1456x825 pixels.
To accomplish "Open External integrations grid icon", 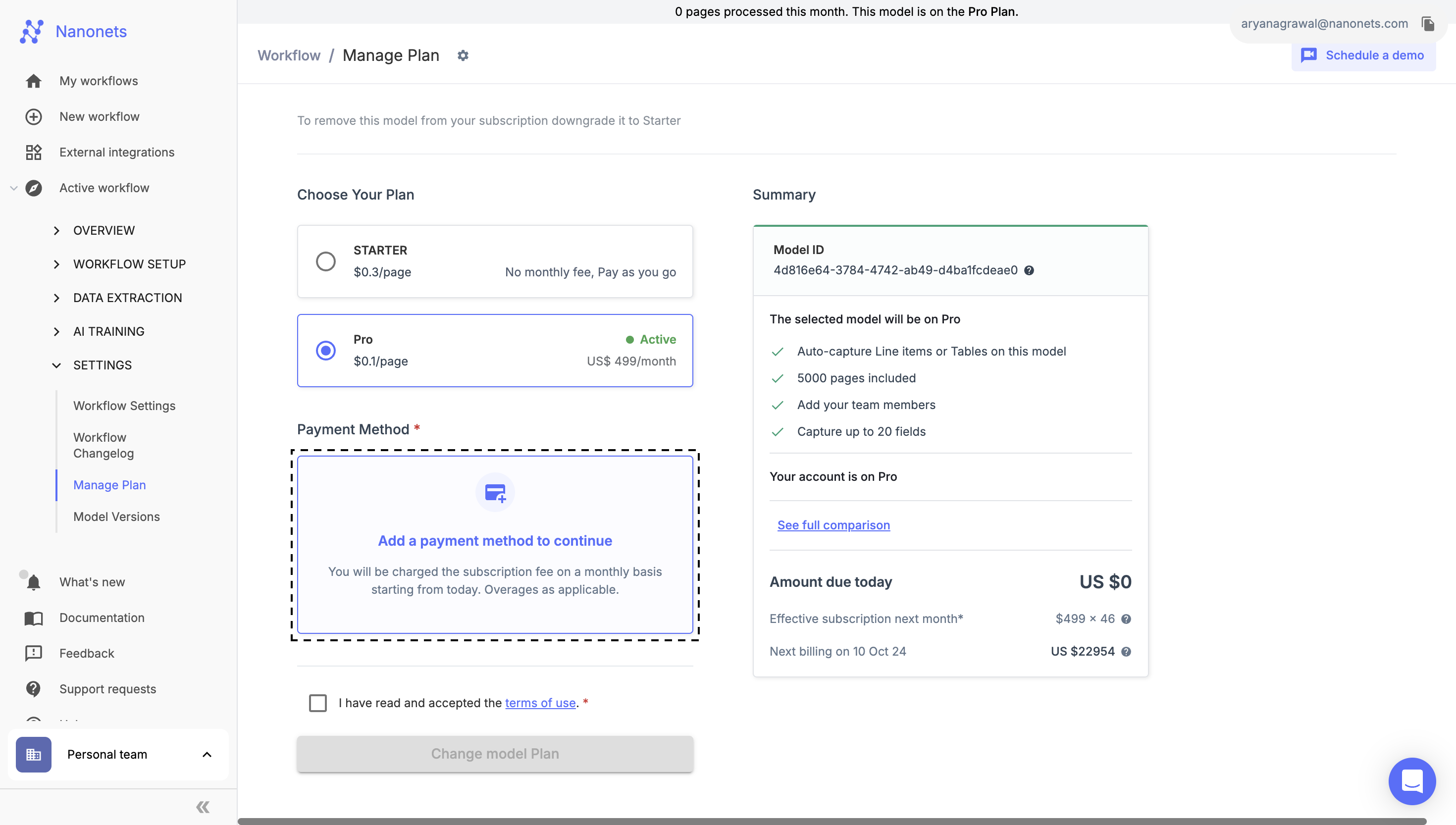I will 33,153.
